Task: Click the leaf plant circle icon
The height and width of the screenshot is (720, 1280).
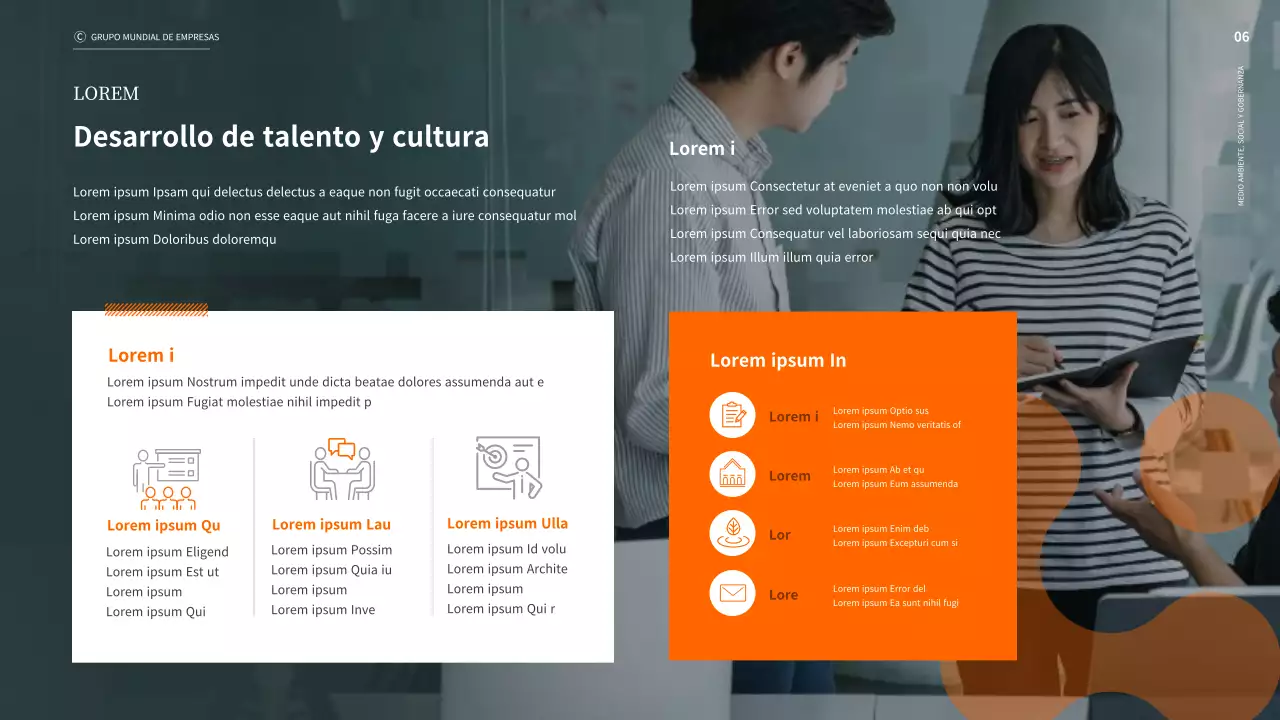Action: coord(732,533)
